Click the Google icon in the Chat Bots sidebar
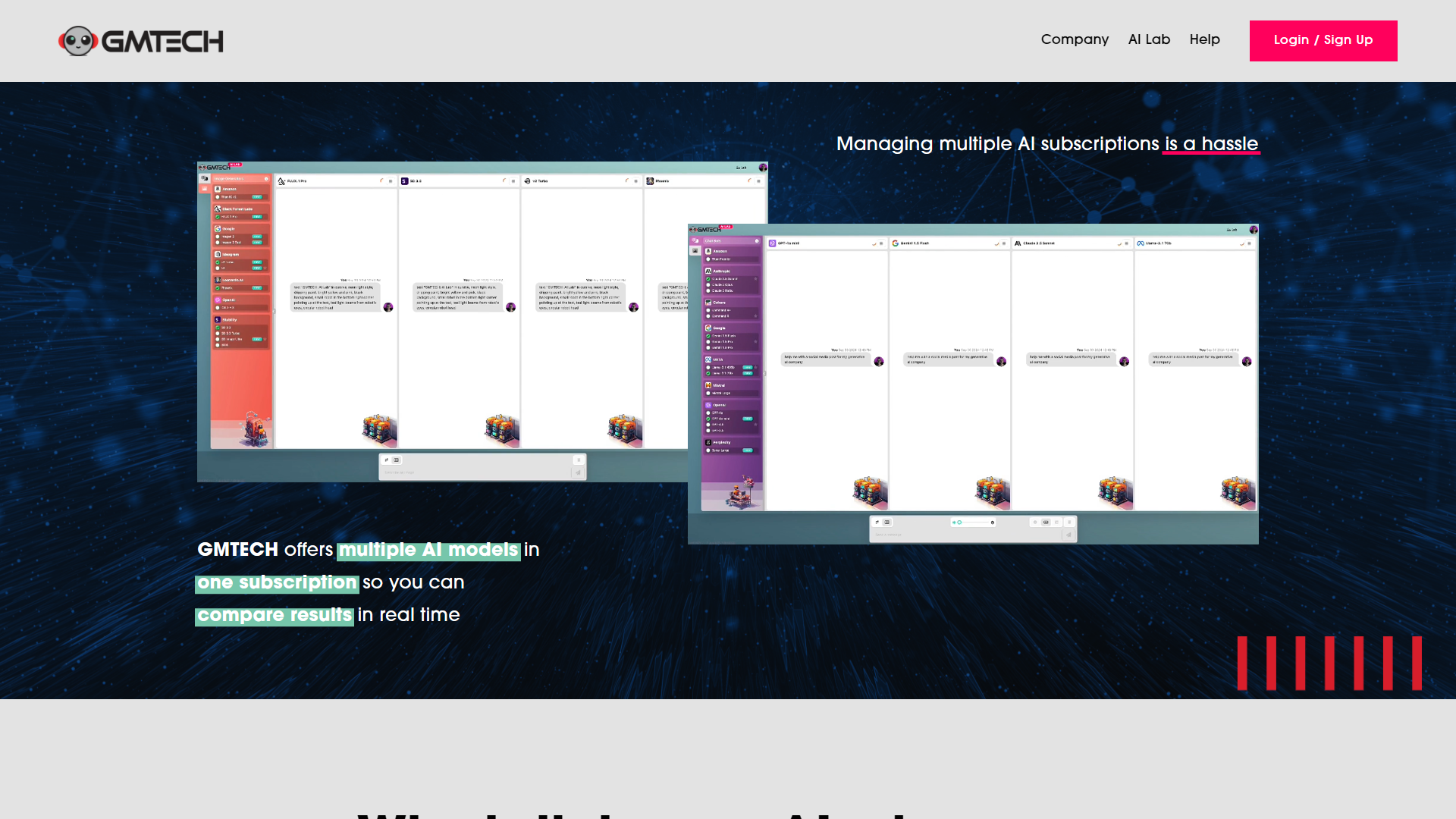 pos(708,328)
